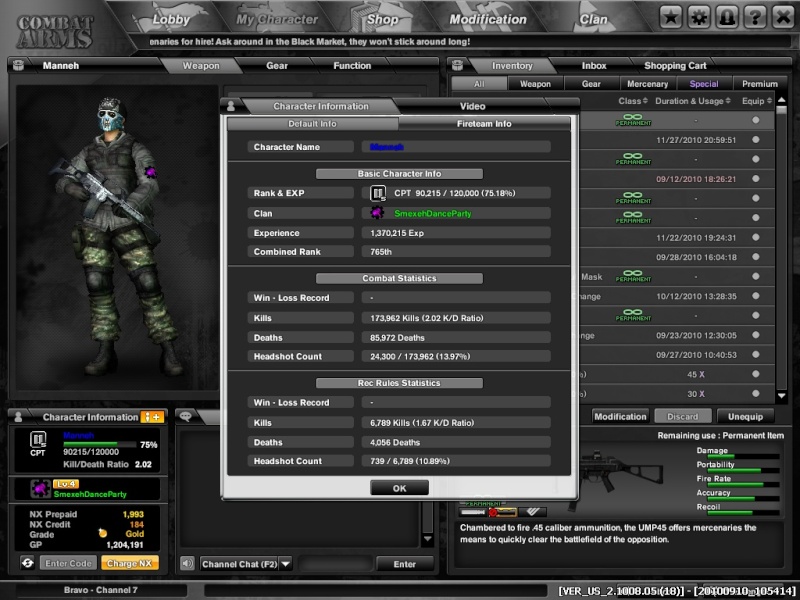Image resolution: width=800 pixels, height=600 pixels.
Task: Click the Damage stat bar
Action: coord(743,456)
